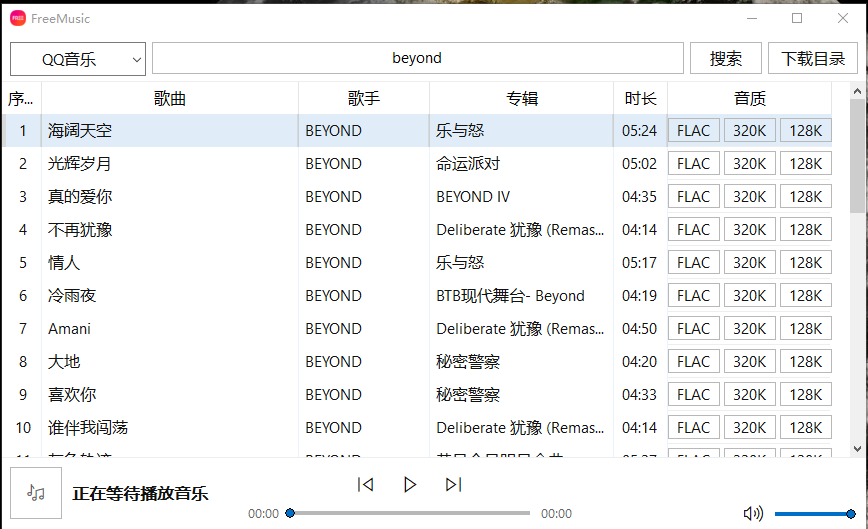Select the song 不再犹豫
The image size is (868, 529).
click(x=80, y=230)
